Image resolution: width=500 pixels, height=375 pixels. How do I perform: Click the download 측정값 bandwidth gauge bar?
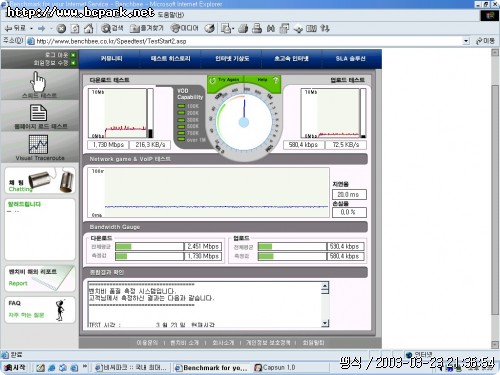[149, 256]
